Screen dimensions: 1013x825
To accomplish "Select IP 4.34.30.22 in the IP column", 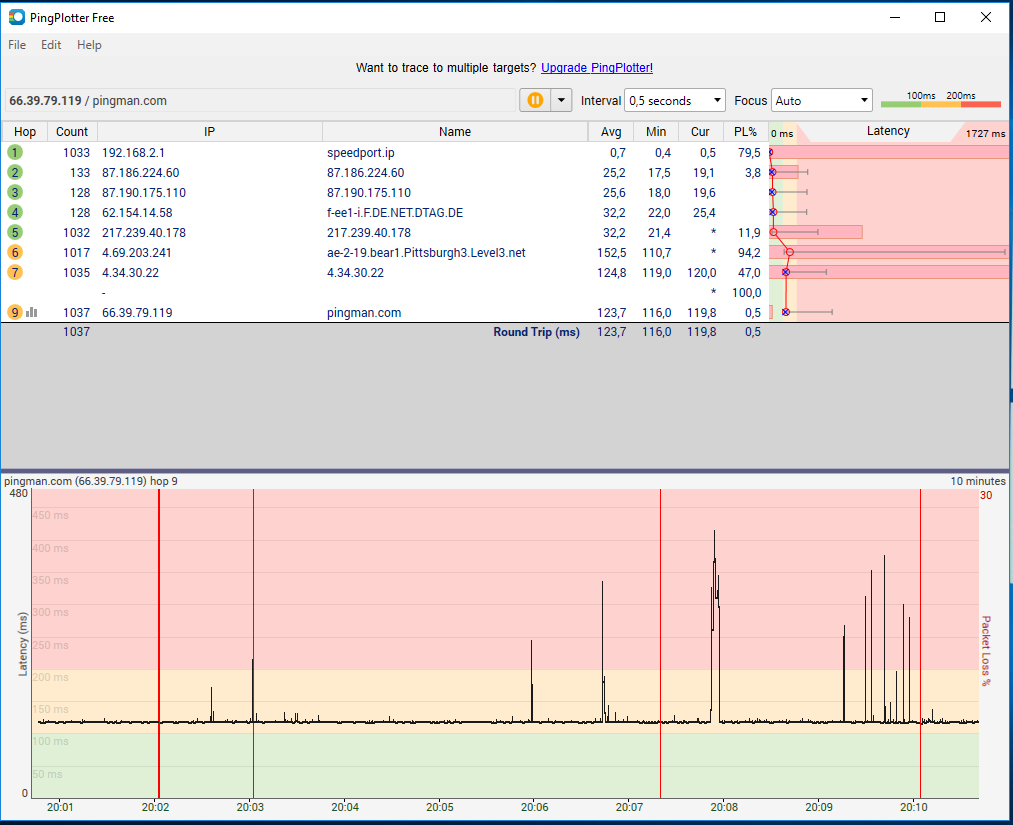I will point(131,273).
